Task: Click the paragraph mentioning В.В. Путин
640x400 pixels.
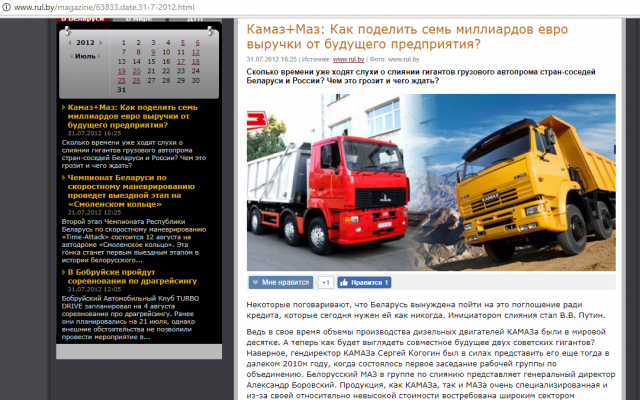Action: click(x=426, y=310)
